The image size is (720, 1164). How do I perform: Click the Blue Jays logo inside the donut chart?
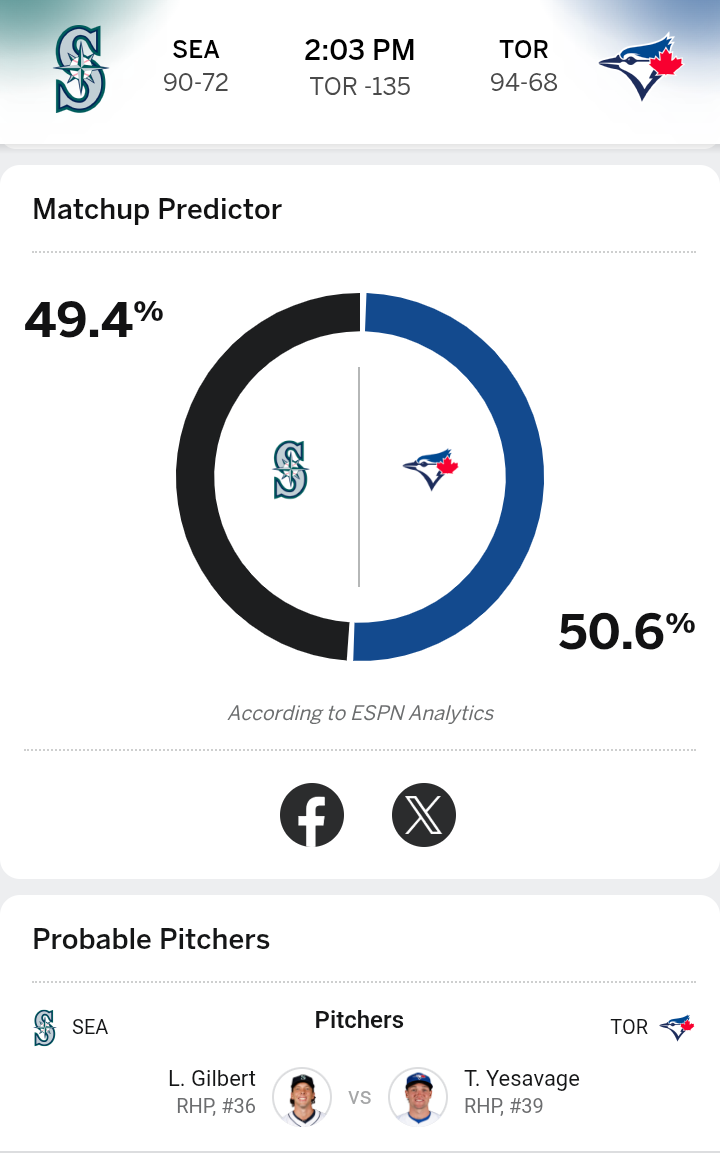point(430,469)
